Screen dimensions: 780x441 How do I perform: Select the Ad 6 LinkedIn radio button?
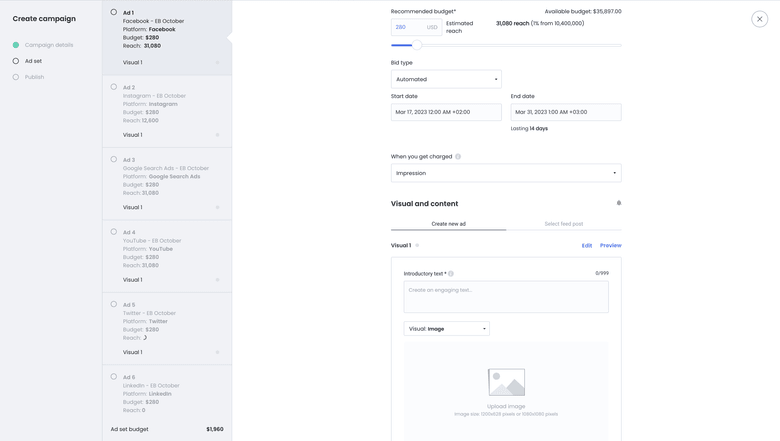point(114,377)
